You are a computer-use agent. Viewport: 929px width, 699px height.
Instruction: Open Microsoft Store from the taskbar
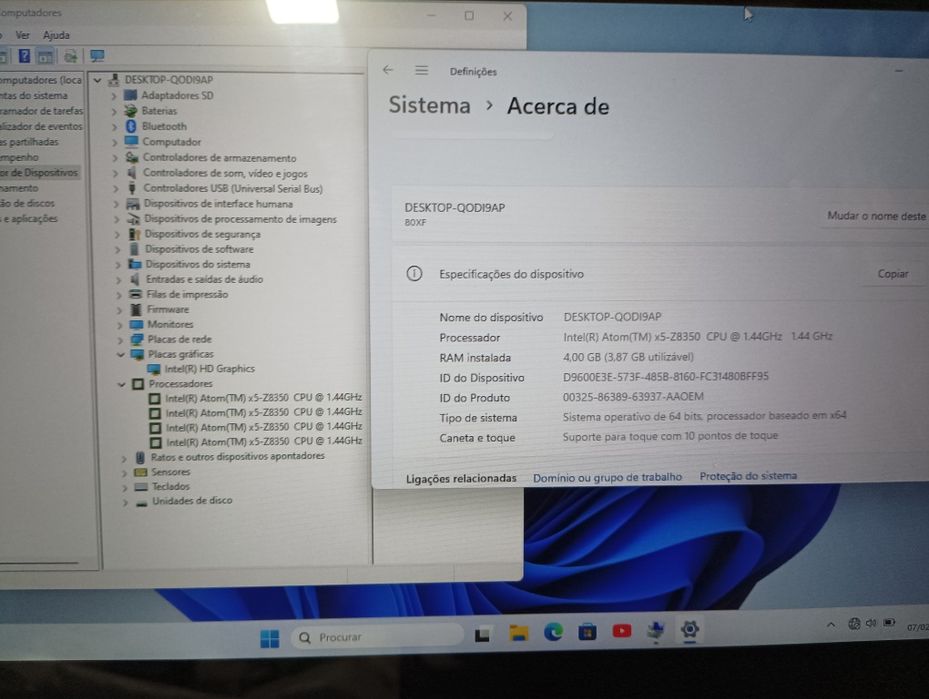point(587,632)
